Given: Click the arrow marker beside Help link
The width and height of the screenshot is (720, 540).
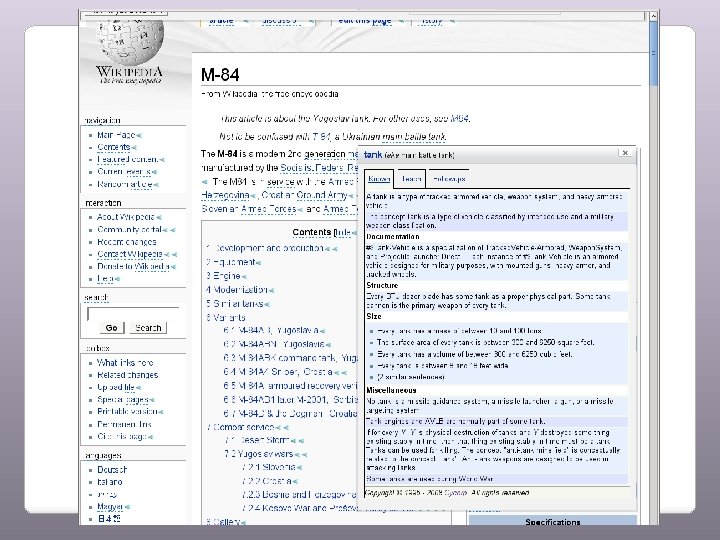Looking at the screenshot, I should (118, 279).
